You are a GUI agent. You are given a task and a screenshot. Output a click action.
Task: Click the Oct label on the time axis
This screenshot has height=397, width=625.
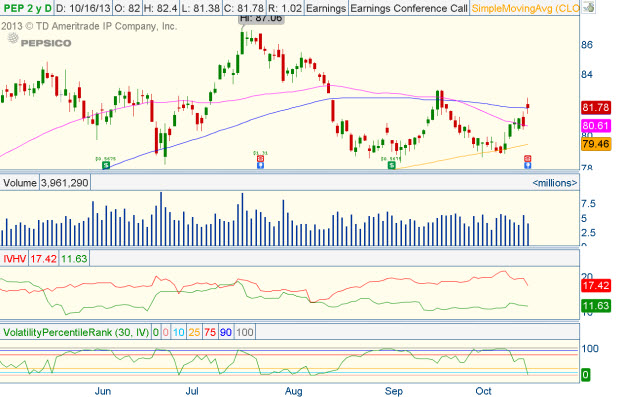483,391
